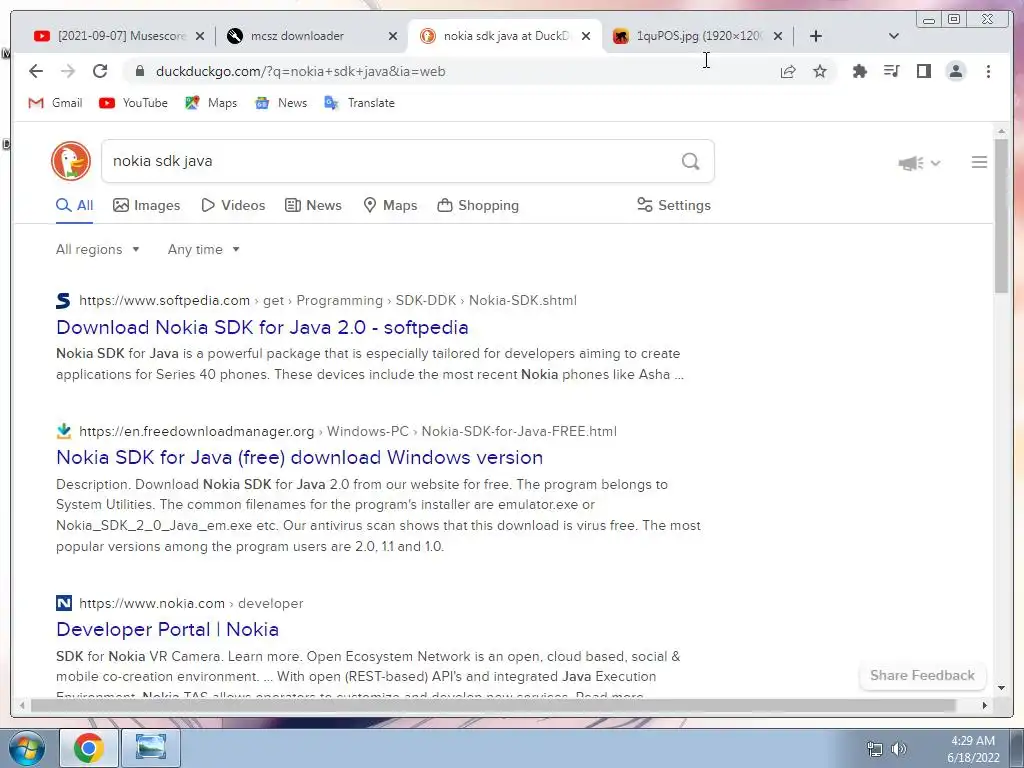
Task: Open the media control icon
Action: pos(891,71)
